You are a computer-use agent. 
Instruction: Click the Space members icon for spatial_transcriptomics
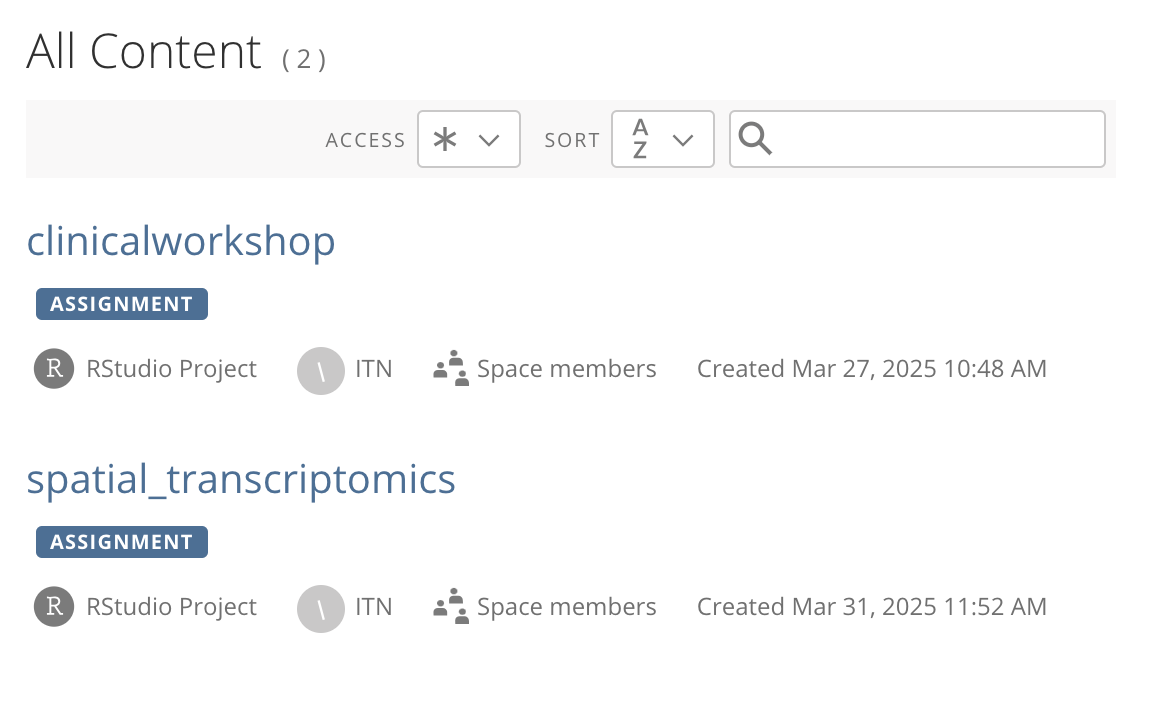(x=451, y=607)
